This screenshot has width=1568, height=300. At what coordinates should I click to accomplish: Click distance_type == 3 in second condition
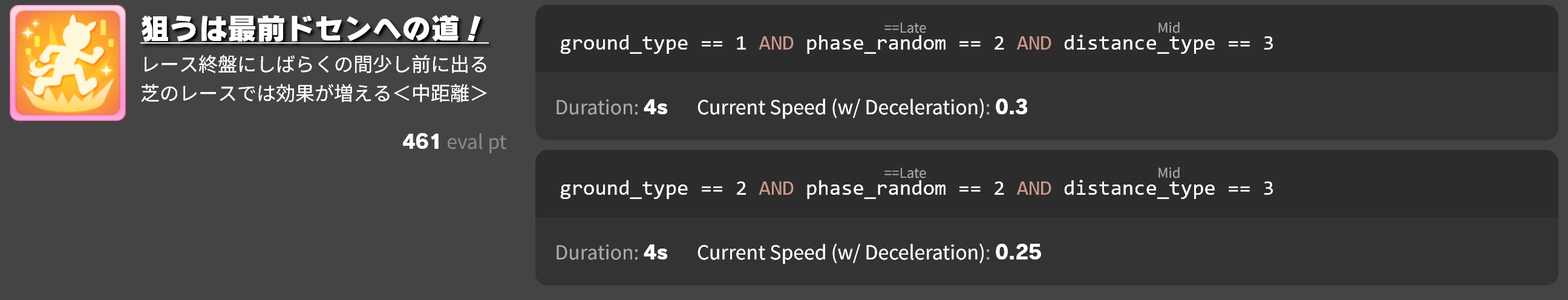point(1168,189)
